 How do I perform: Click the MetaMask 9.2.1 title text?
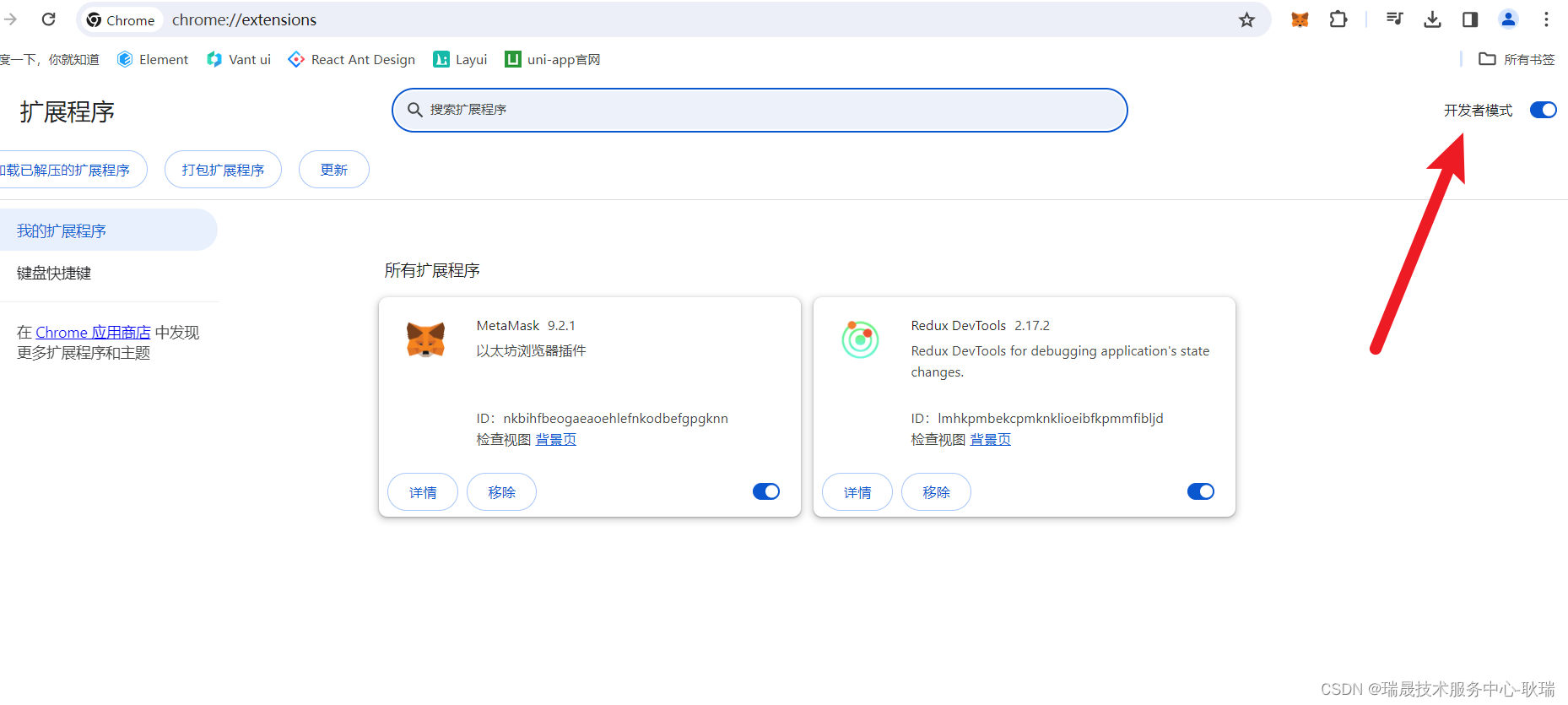(526, 326)
